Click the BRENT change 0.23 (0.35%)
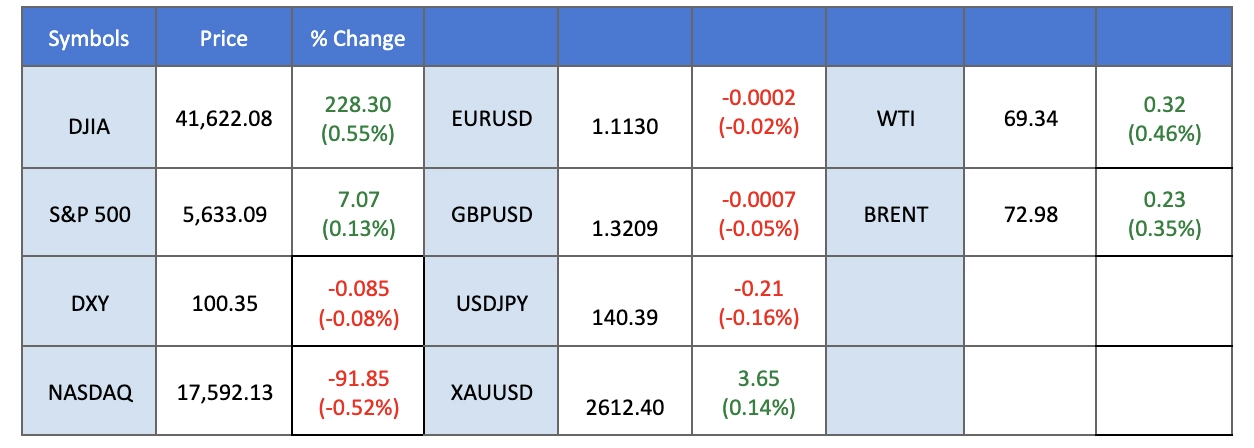Viewport: 1254px width, 448px height. click(x=1164, y=214)
